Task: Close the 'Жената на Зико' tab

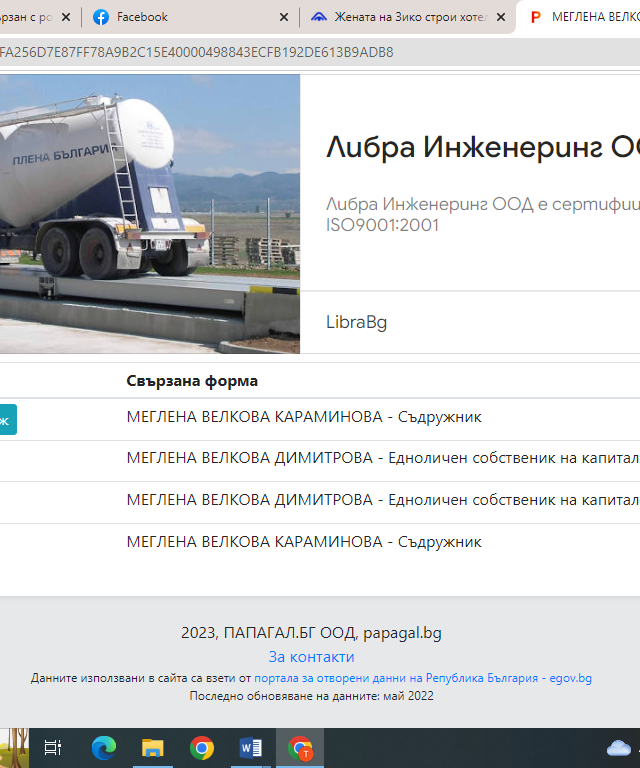Action: (501, 17)
